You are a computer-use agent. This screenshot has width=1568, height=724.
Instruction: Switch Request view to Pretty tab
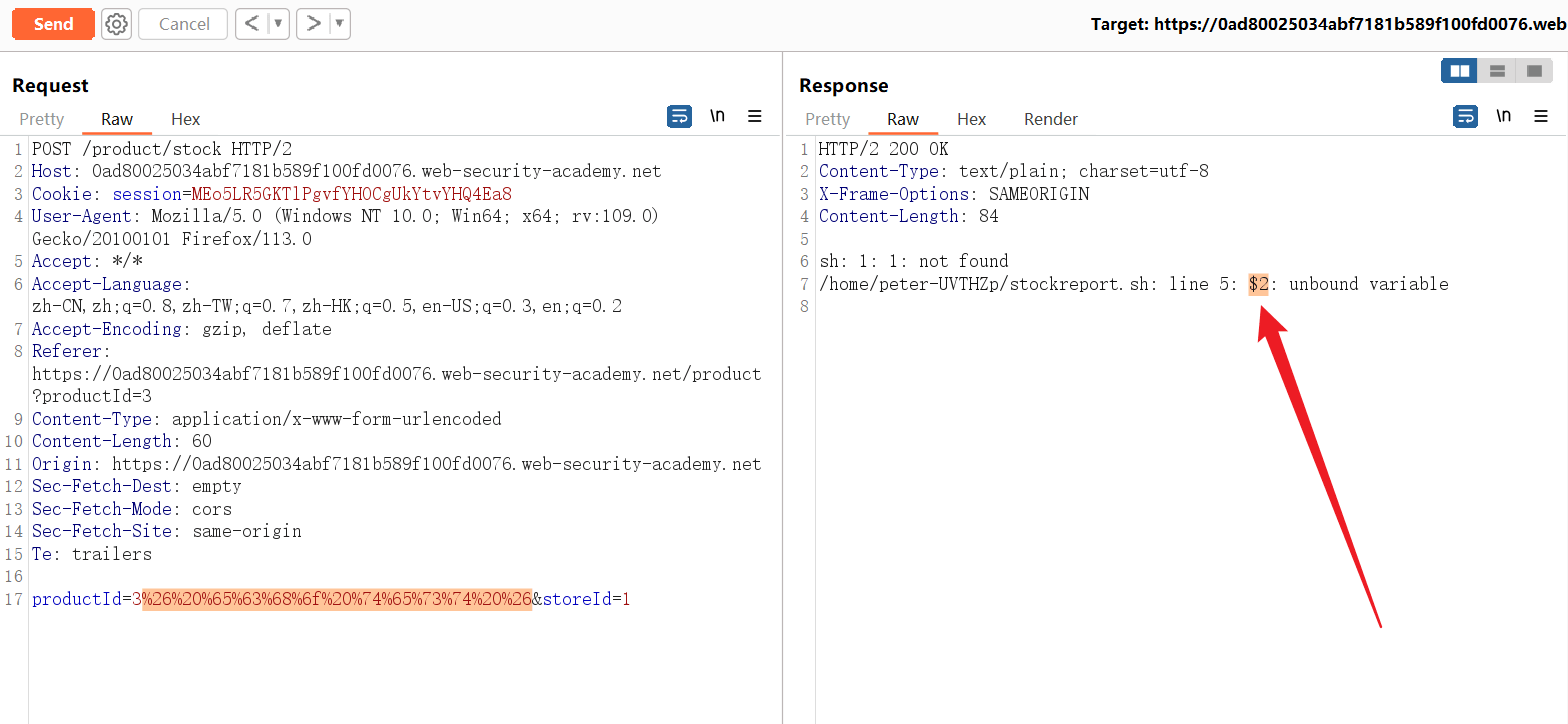pos(42,119)
